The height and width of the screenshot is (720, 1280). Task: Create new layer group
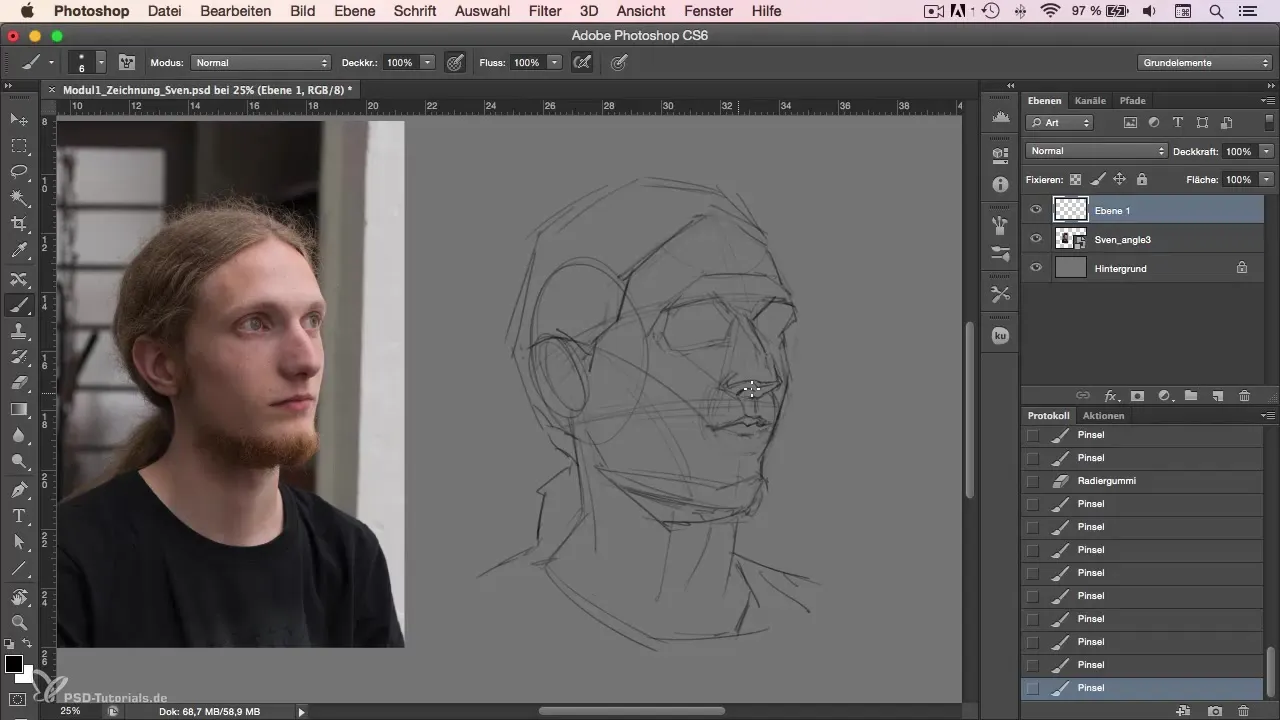point(1191,396)
